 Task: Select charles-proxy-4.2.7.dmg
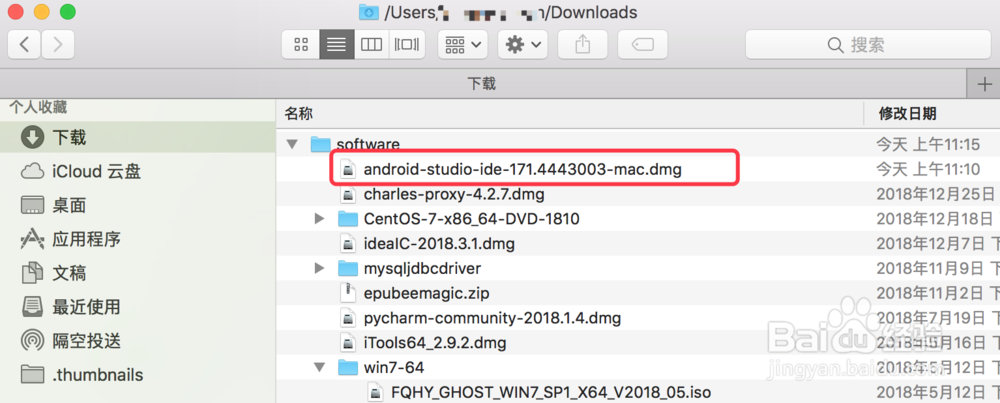tap(453, 194)
